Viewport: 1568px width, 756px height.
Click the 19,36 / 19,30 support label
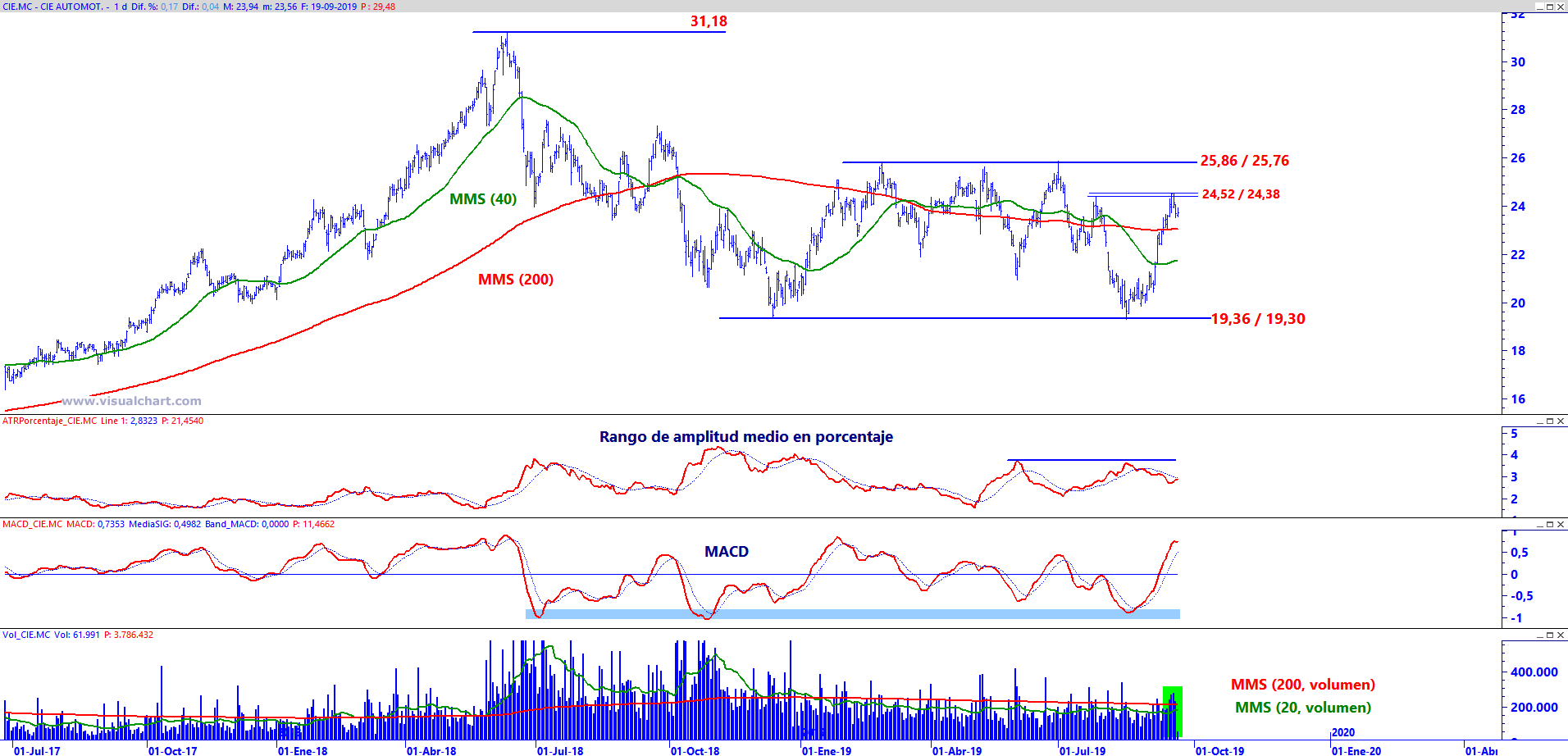1258,319
